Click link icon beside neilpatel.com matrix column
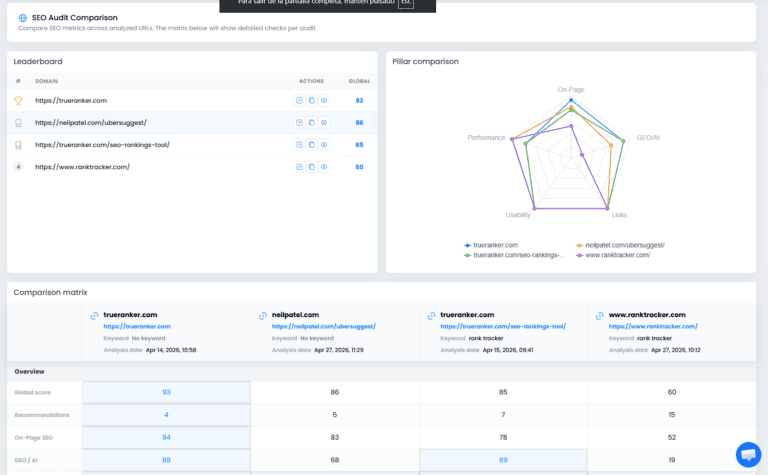This screenshot has height=475, width=768. point(263,316)
